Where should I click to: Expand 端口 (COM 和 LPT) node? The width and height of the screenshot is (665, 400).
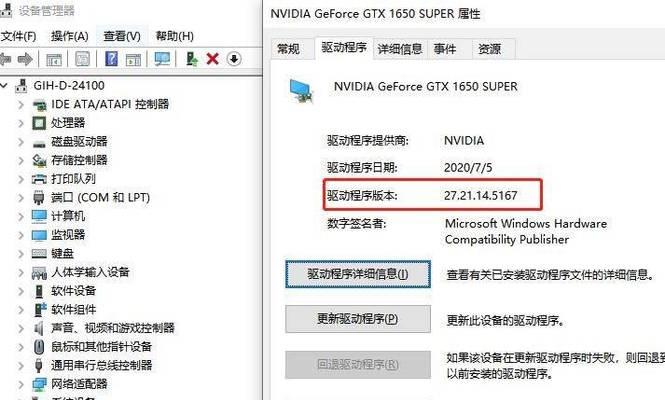click(21, 198)
